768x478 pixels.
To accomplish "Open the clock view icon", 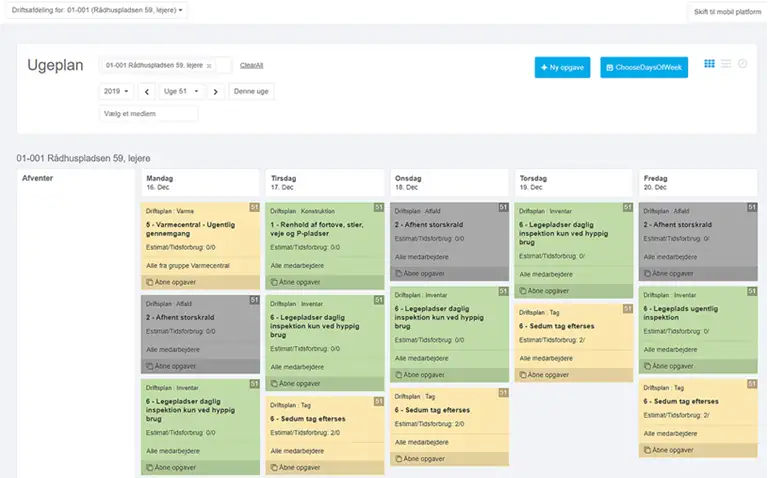I will (742, 64).
